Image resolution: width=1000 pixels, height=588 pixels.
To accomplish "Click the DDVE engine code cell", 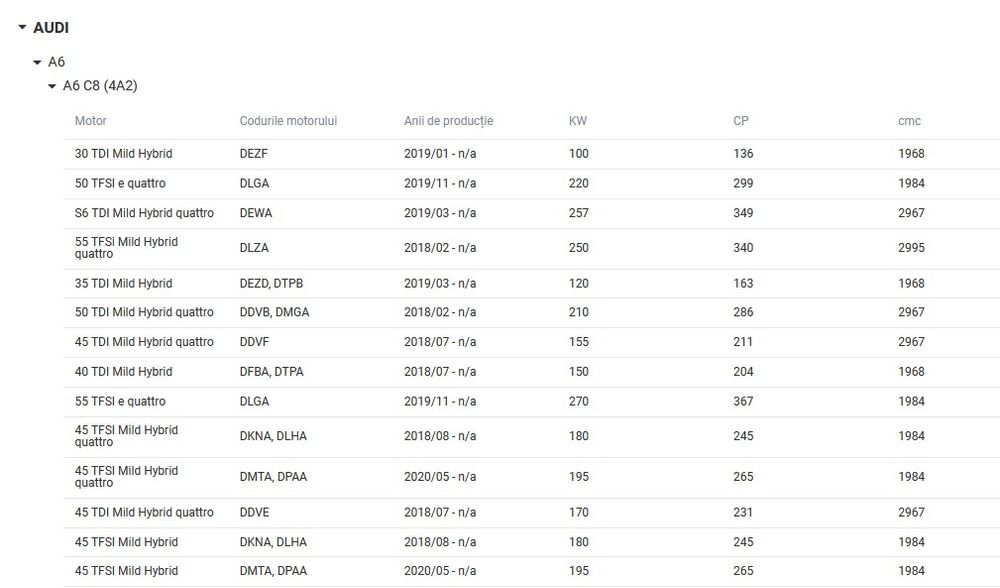I will (254, 513).
